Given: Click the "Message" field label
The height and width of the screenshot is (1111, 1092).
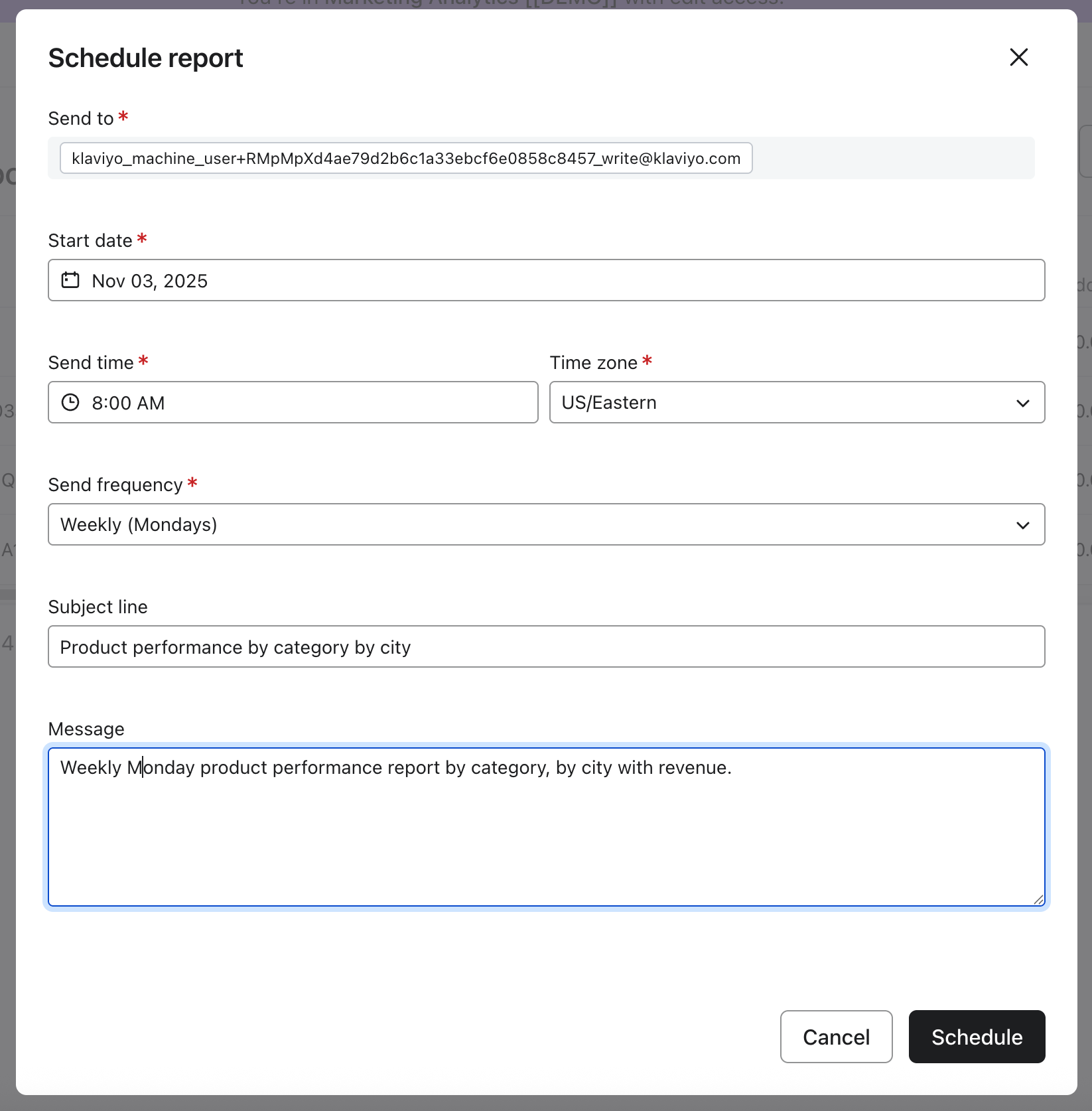Looking at the screenshot, I should coord(86,729).
